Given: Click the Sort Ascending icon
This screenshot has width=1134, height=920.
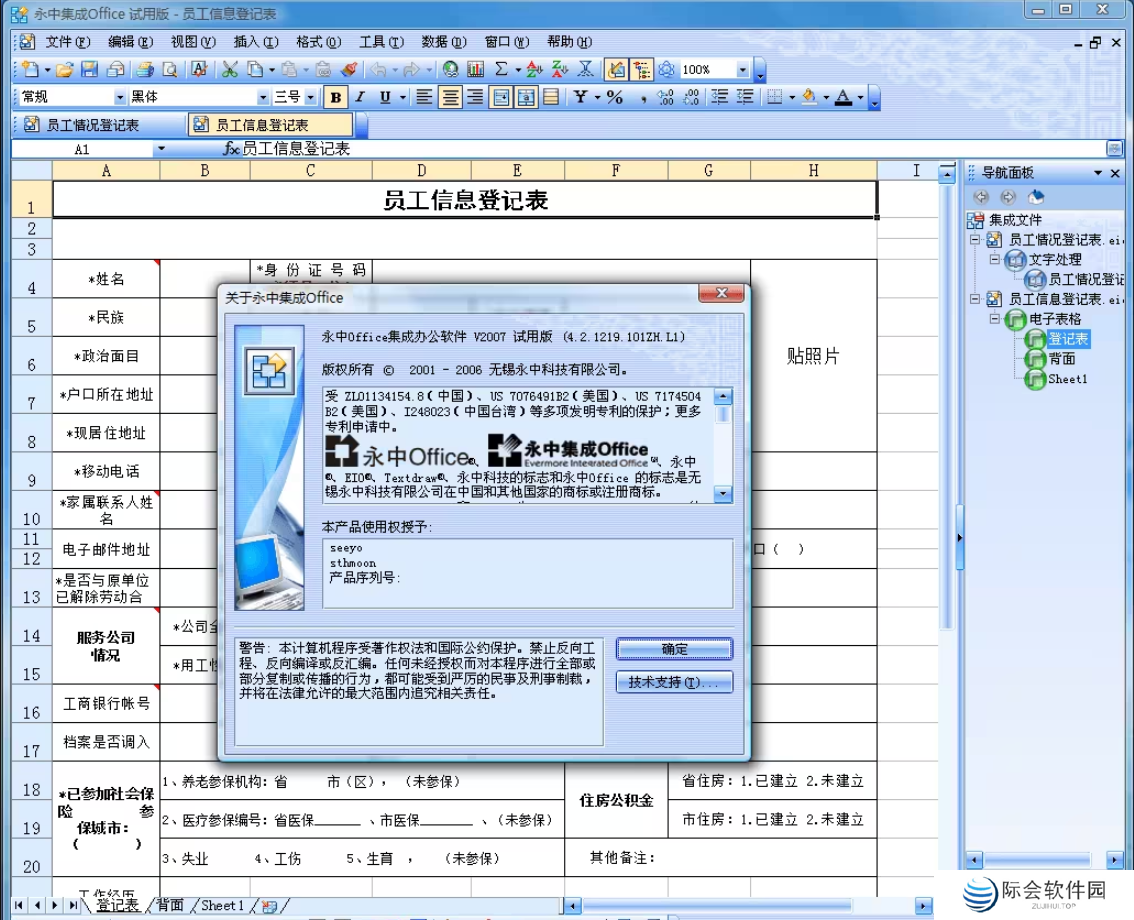Looking at the screenshot, I should point(534,70).
